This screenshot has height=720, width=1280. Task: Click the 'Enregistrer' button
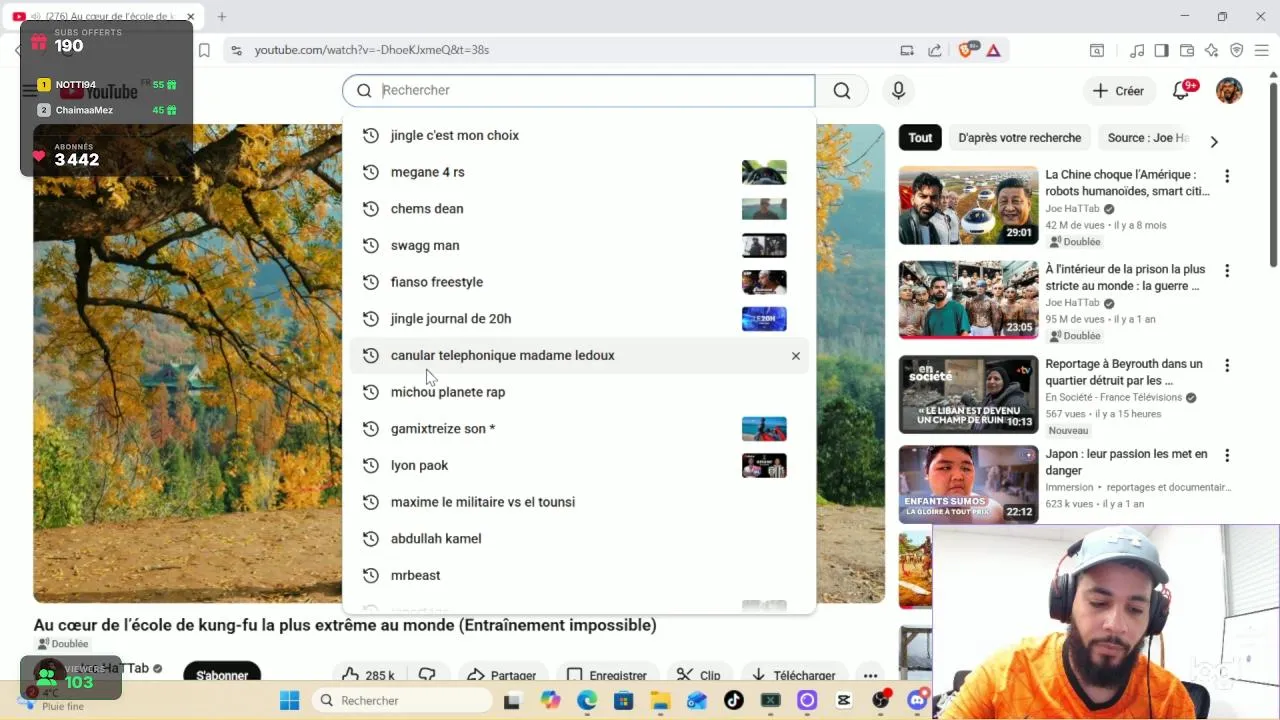(607, 675)
